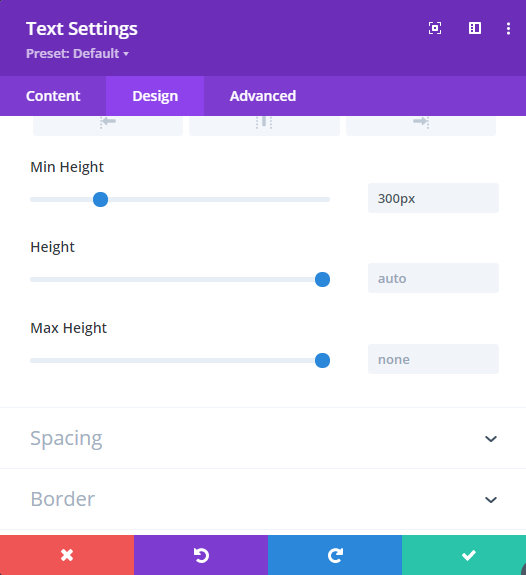This screenshot has height=575, width=526.
Task: Open the Preset: Default dropdown
Action: [x=77, y=54]
